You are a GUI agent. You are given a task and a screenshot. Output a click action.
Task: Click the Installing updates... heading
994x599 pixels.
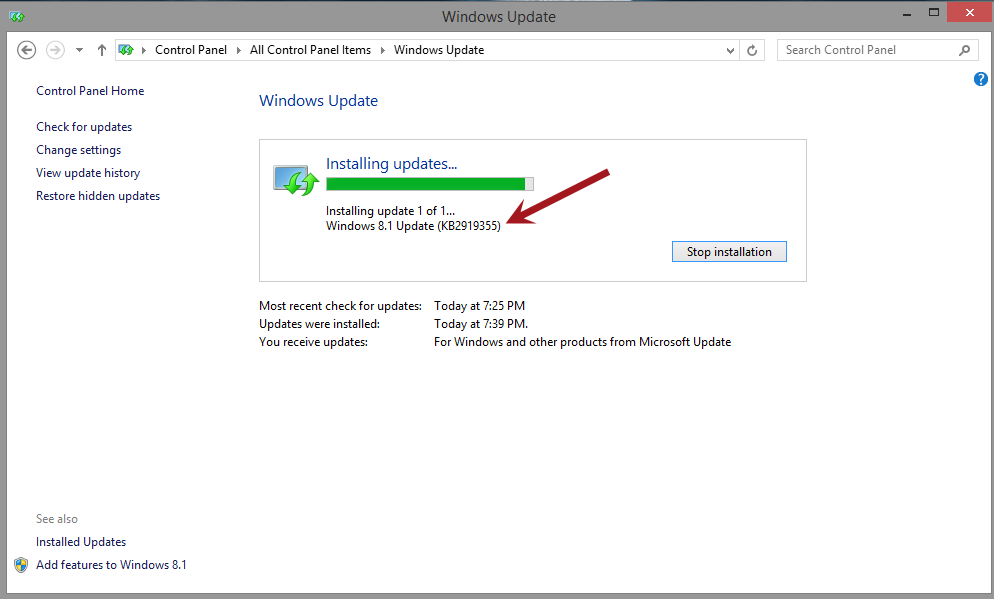tap(391, 164)
